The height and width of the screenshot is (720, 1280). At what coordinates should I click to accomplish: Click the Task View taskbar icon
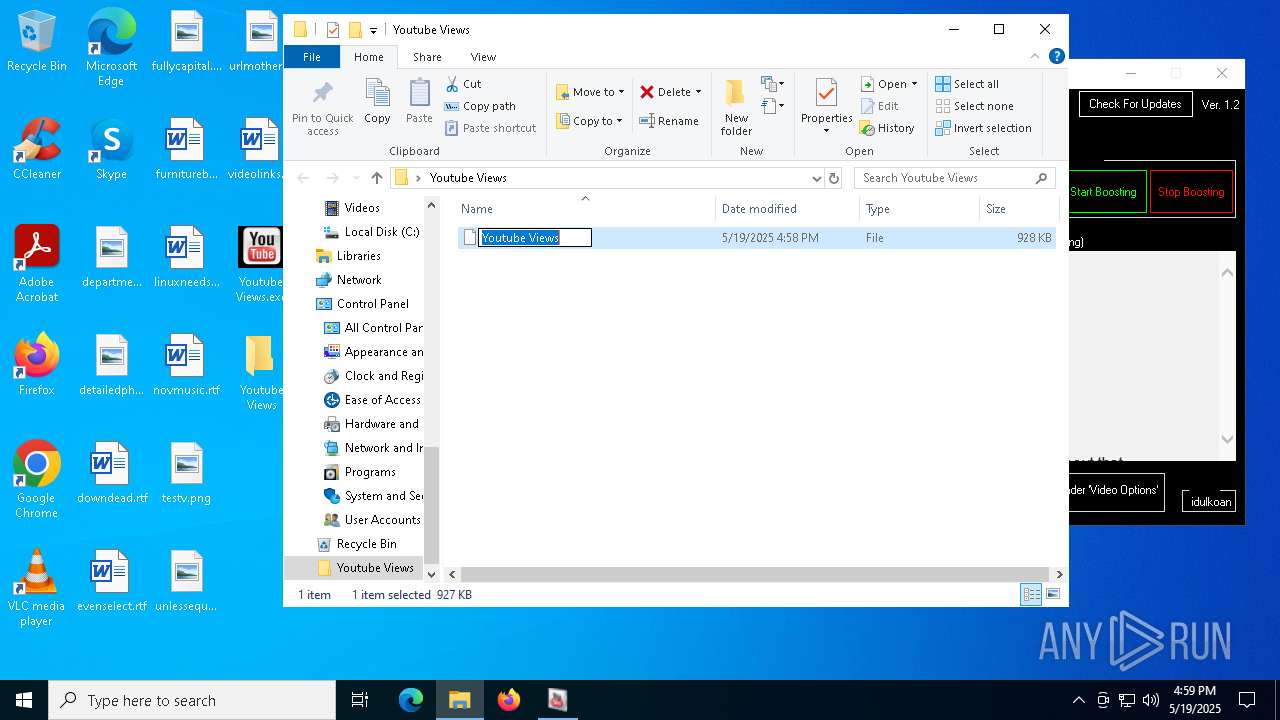click(x=360, y=700)
